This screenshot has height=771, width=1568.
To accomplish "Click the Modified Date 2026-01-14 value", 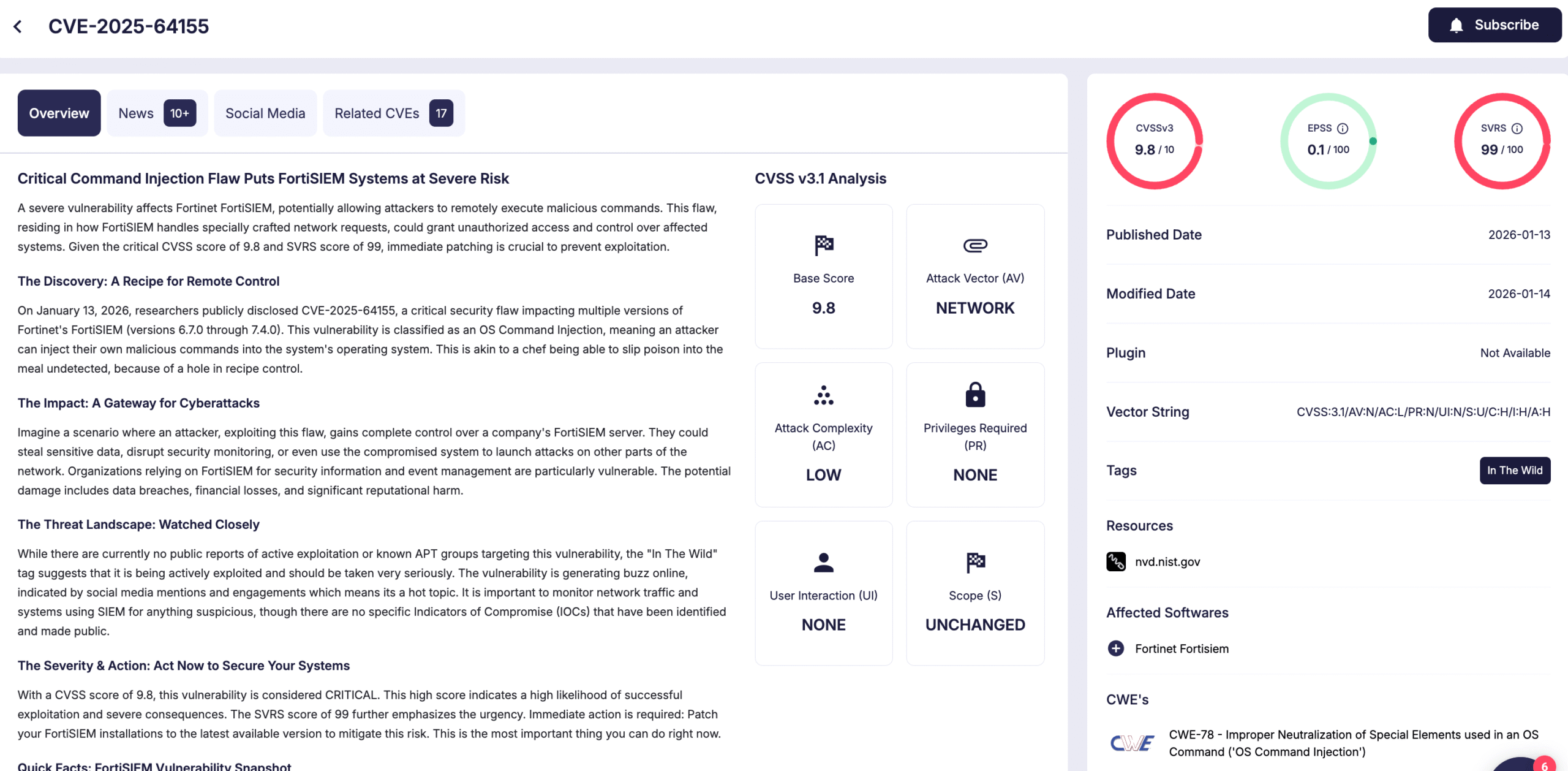I will click(1519, 294).
